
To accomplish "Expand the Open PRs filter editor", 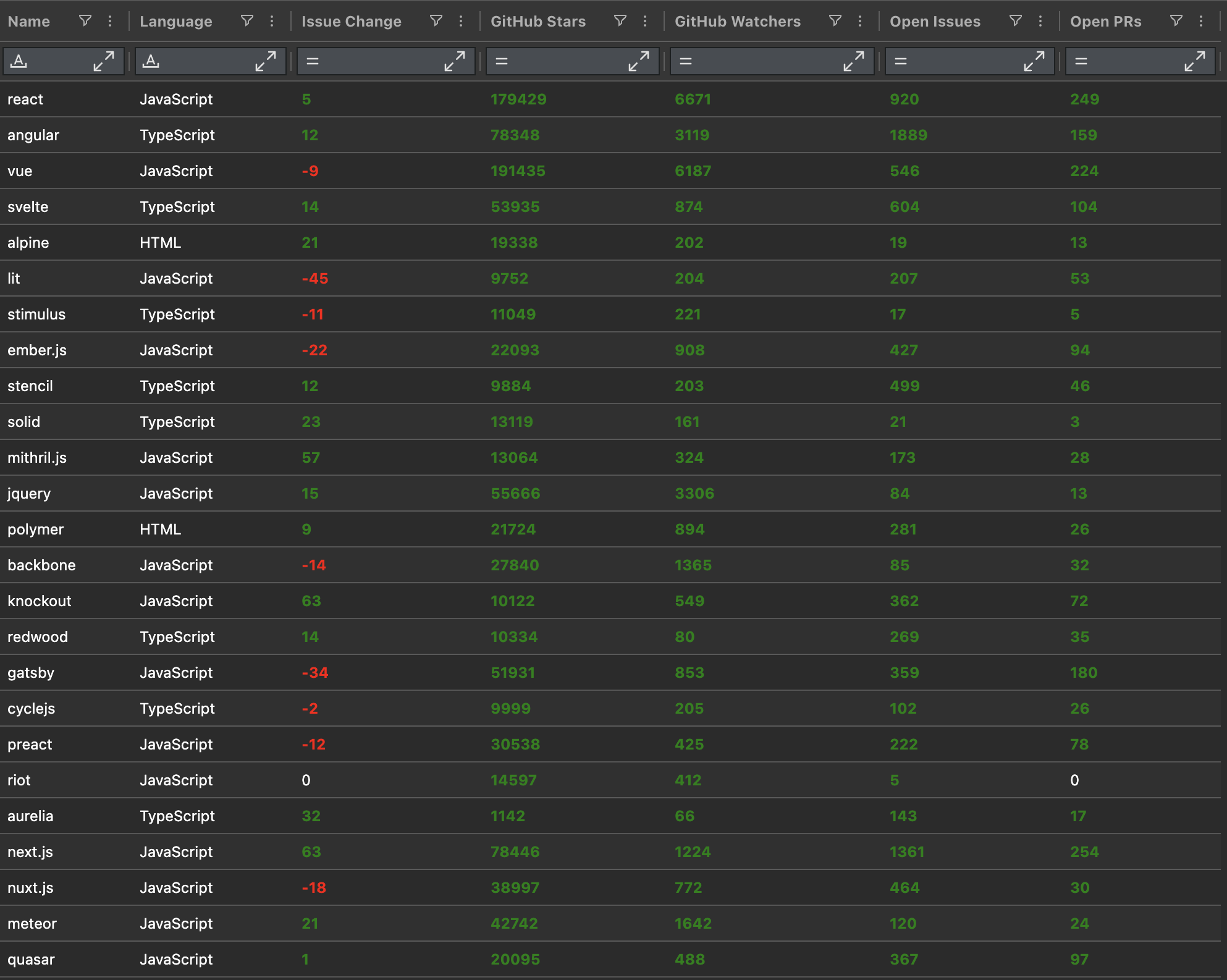I will 1195,61.
